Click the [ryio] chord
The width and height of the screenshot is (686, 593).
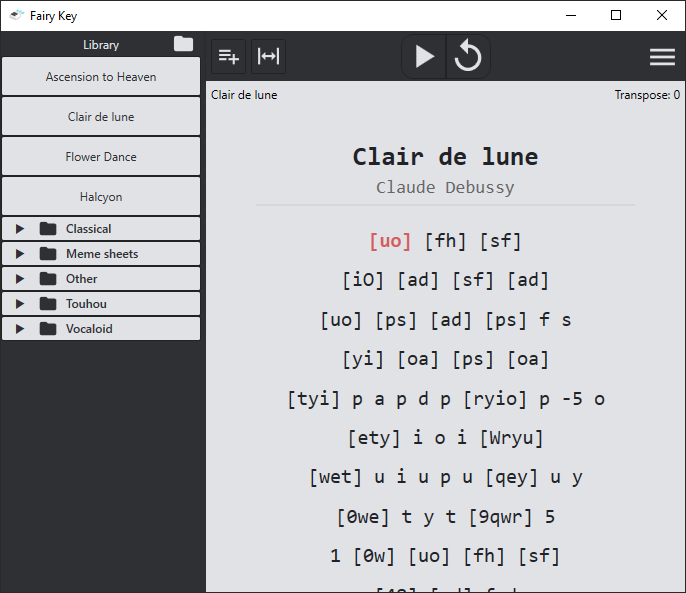click(495, 399)
